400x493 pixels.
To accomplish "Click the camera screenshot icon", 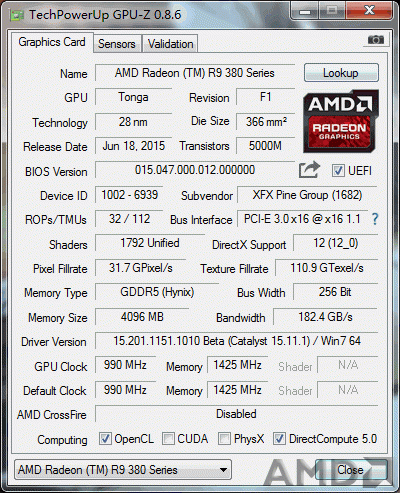I will pos(376,40).
